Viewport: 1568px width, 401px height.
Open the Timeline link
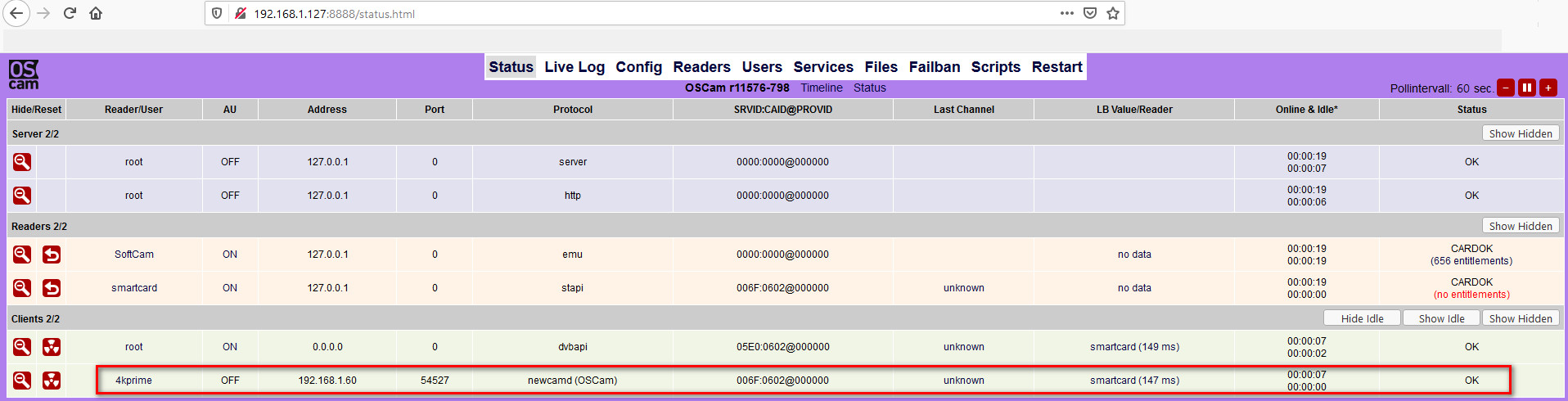click(822, 88)
